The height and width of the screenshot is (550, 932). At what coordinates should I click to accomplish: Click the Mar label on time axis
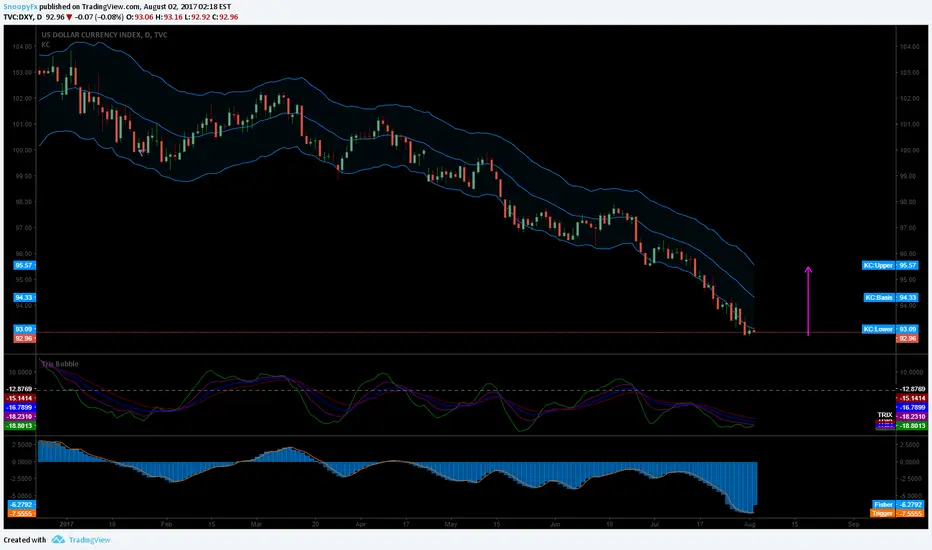[x=256, y=524]
